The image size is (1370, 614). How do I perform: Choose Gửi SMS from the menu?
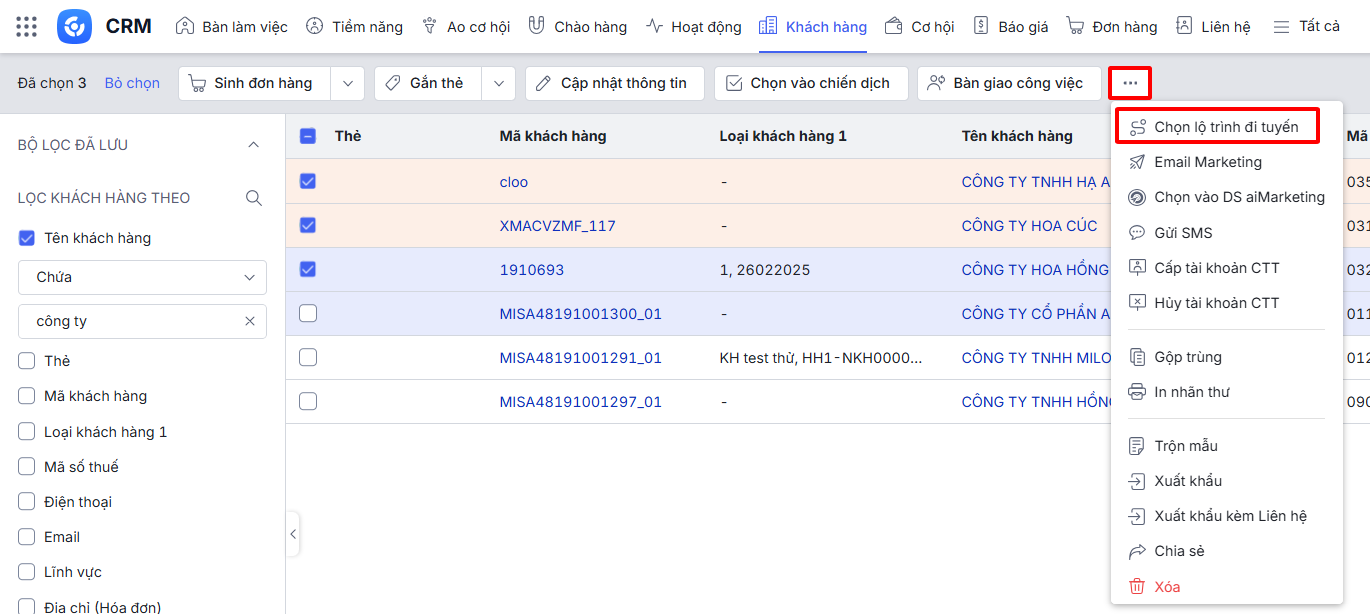pos(1182,233)
